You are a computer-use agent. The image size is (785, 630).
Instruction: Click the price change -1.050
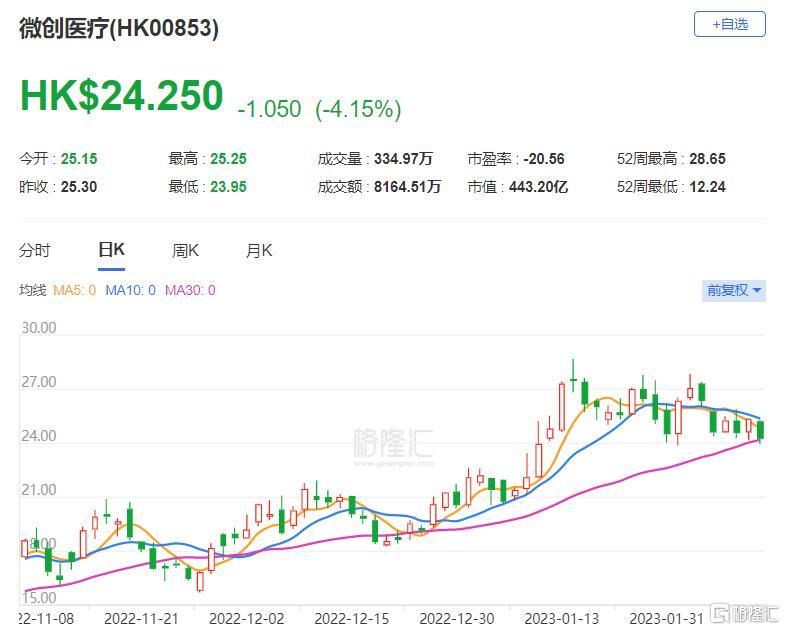tap(269, 109)
